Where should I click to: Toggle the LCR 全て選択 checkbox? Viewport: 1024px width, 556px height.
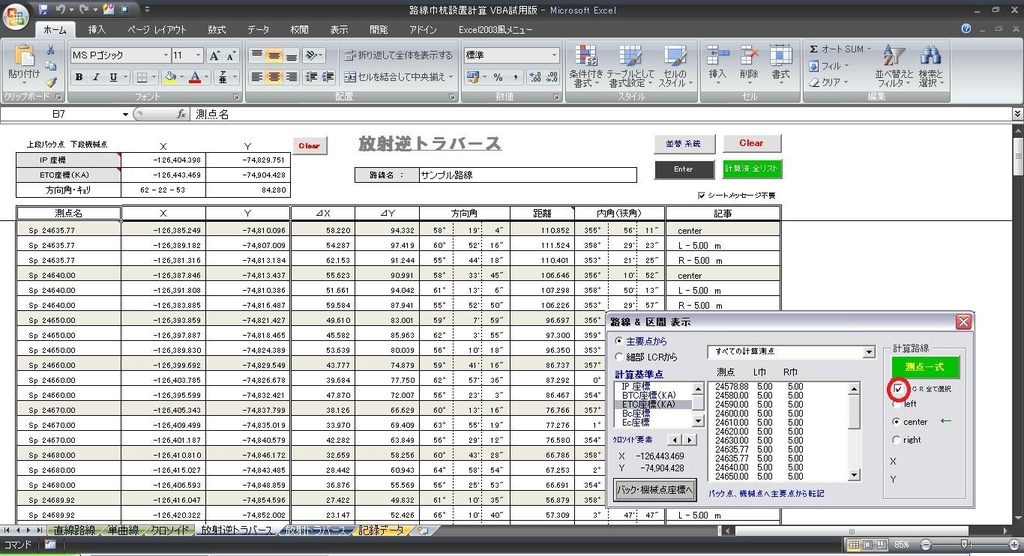[899, 389]
